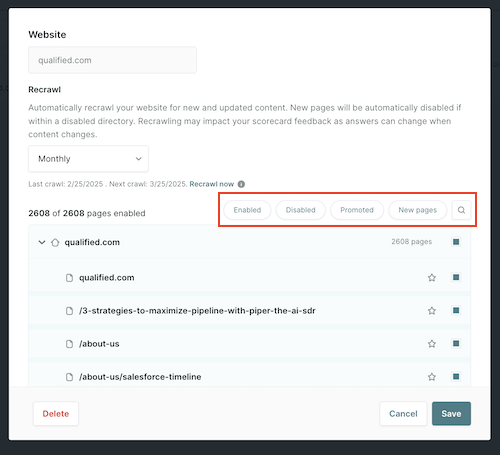500x455 pixels.
Task: Click the Cancel button
Action: click(x=403, y=414)
